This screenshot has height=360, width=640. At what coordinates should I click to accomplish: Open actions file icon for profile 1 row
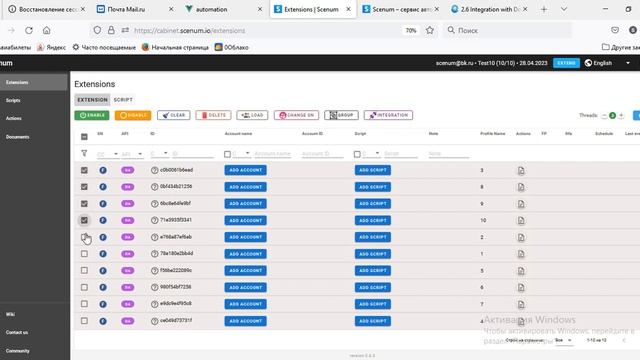pos(521,254)
